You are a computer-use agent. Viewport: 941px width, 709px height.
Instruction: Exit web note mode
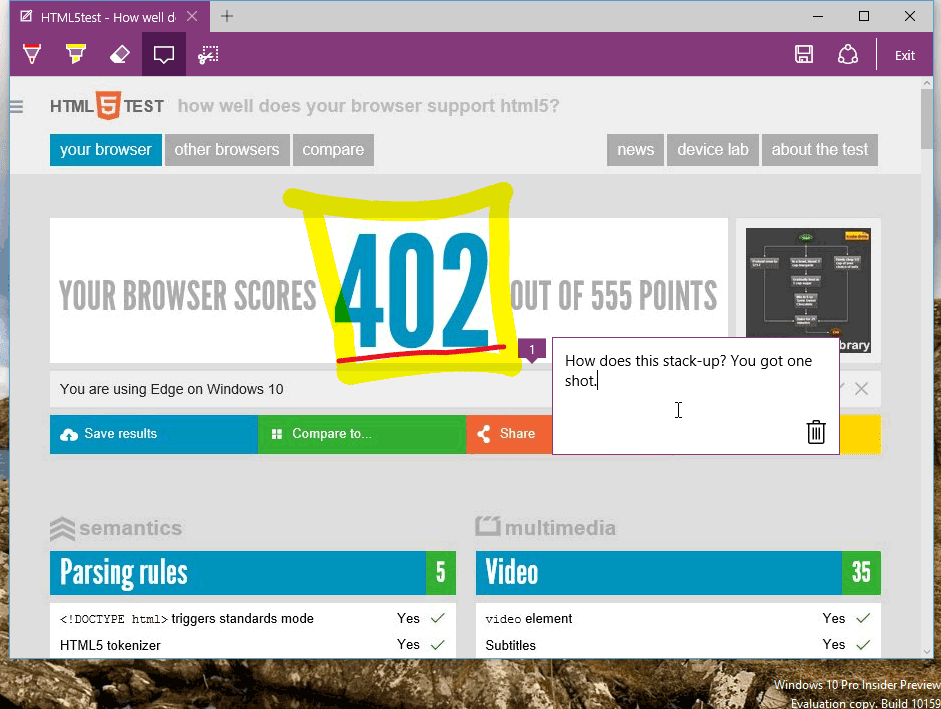904,55
